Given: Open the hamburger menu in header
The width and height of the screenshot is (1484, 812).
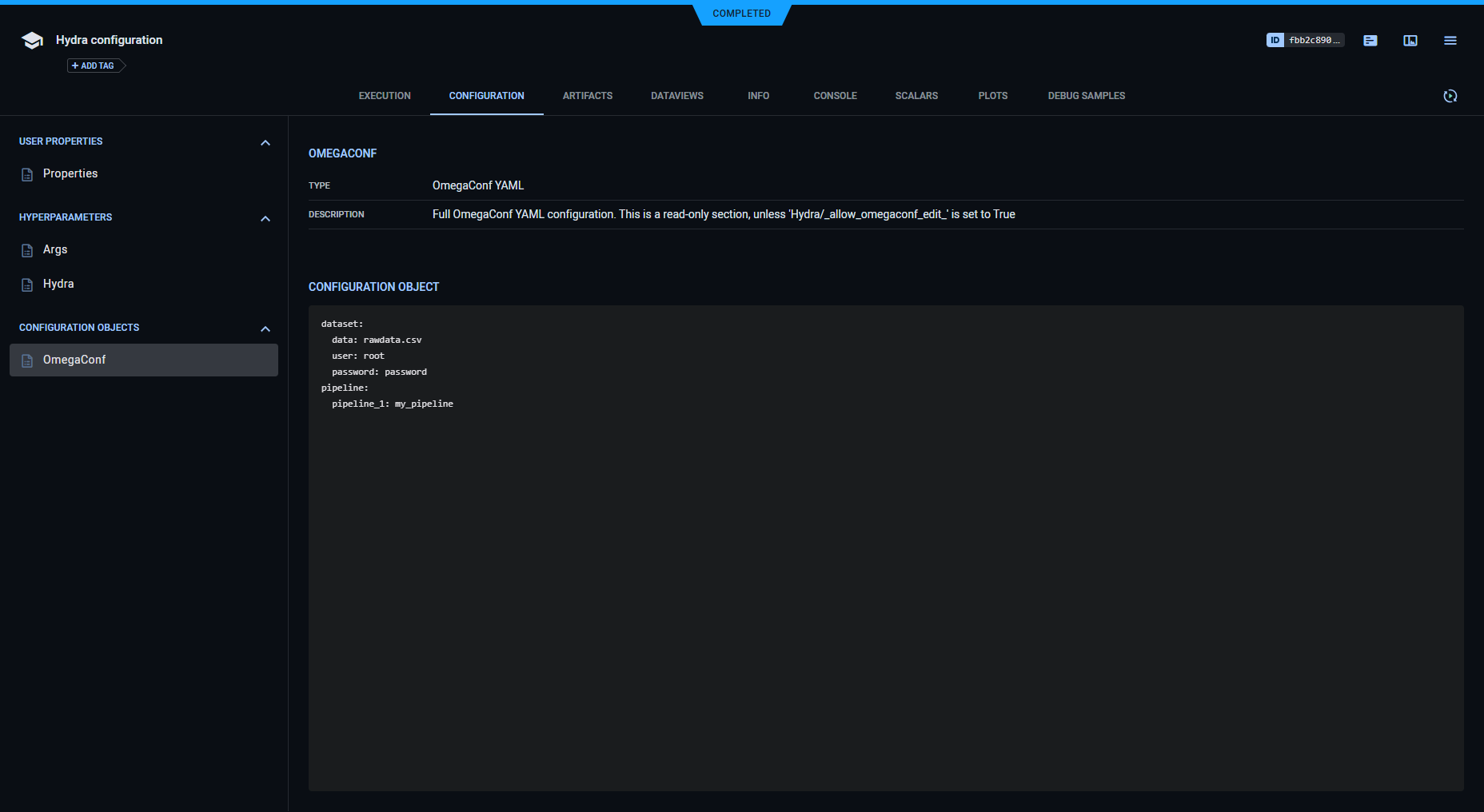Looking at the screenshot, I should pyautogui.click(x=1450, y=41).
